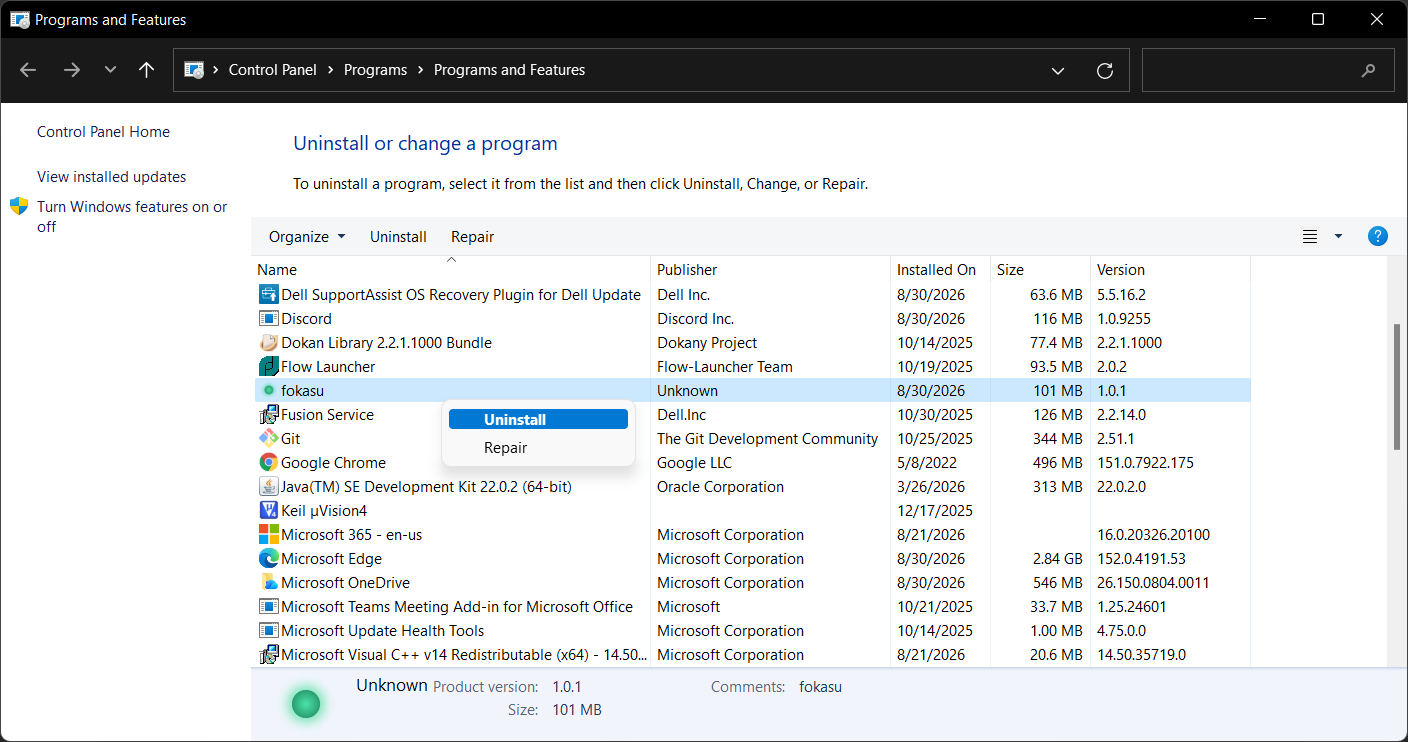Open the recent locations dropdown arrow
Image resolution: width=1408 pixels, height=742 pixels.
coord(110,70)
